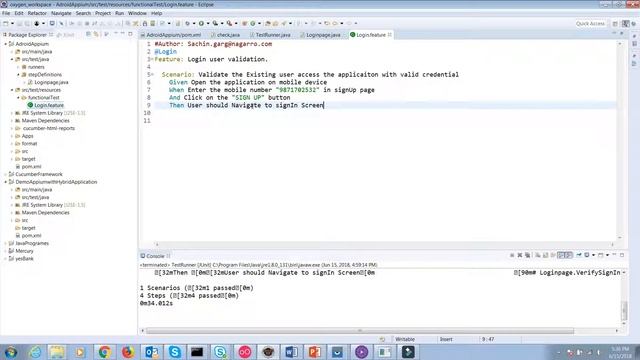
Task: Collapse the AdroidAppium project node
Action: tap(6, 44)
